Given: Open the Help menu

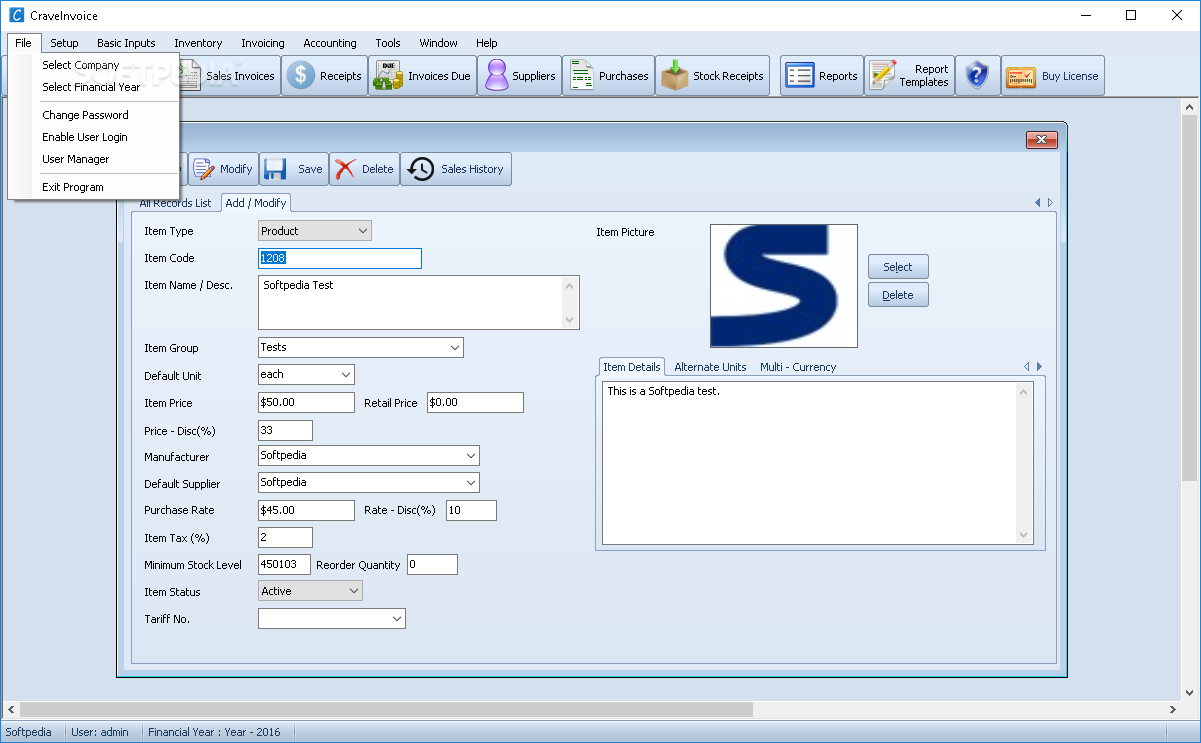Looking at the screenshot, I should pos(487,43).
